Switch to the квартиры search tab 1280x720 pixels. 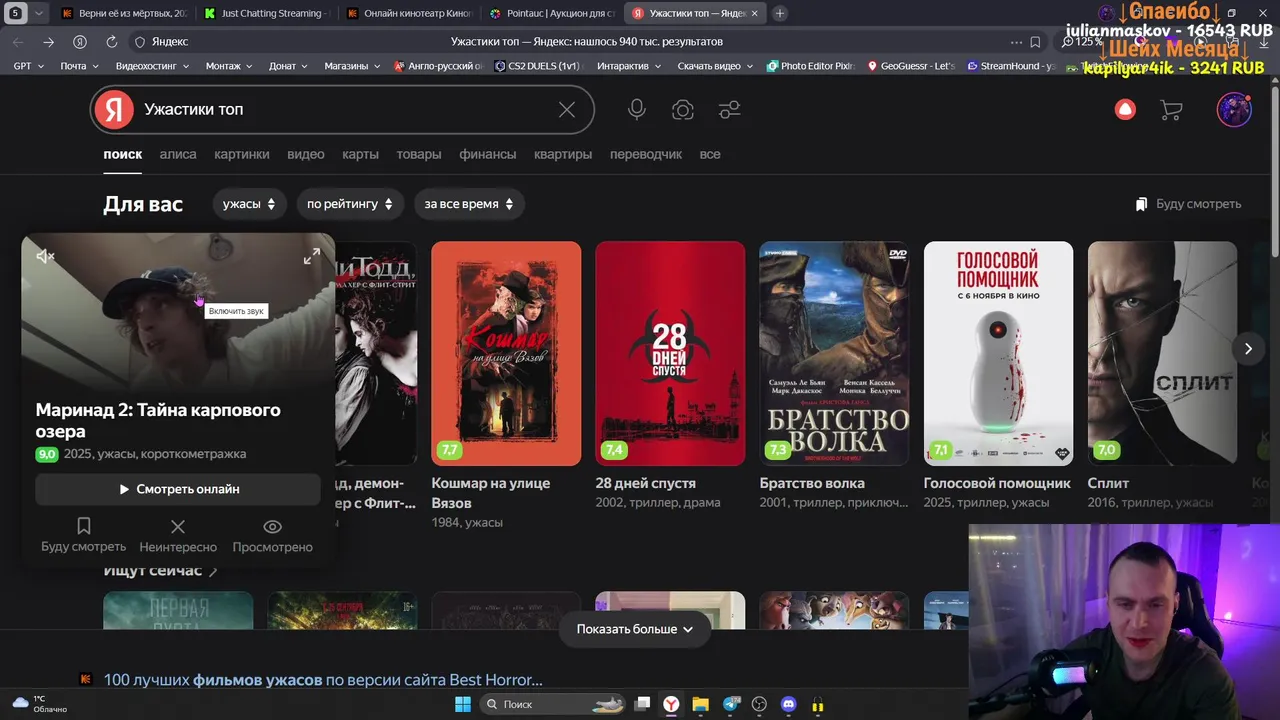tap(563, 154)
